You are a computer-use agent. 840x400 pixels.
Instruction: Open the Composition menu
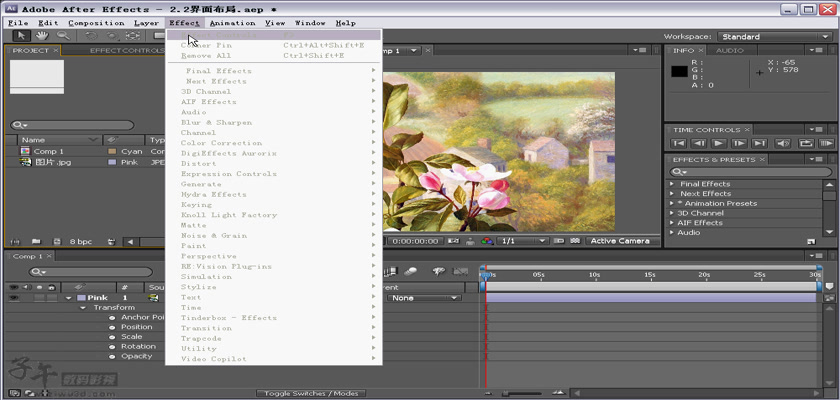coord(96,23)
